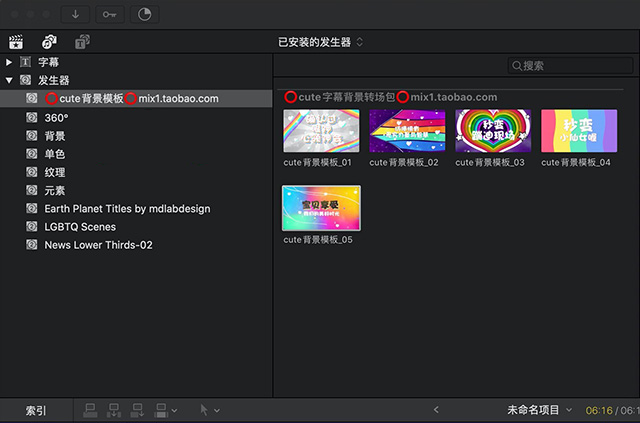The height and width of the screenshot is (423, 640).
Task: Select the 元素 generator category
Action: point(136,190)
